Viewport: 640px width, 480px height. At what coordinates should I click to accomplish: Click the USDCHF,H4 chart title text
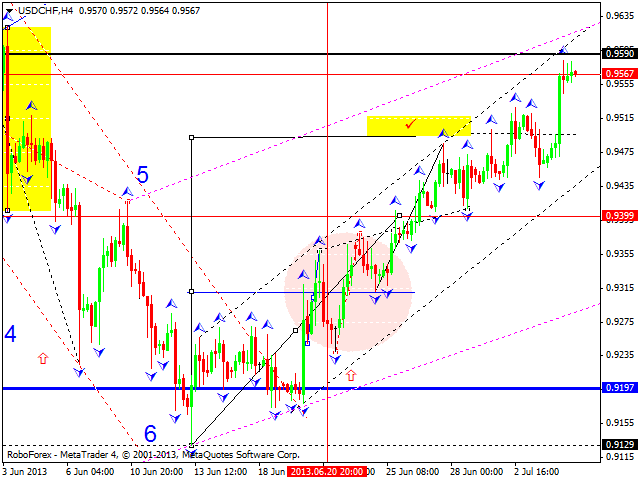tap(44, 9)
